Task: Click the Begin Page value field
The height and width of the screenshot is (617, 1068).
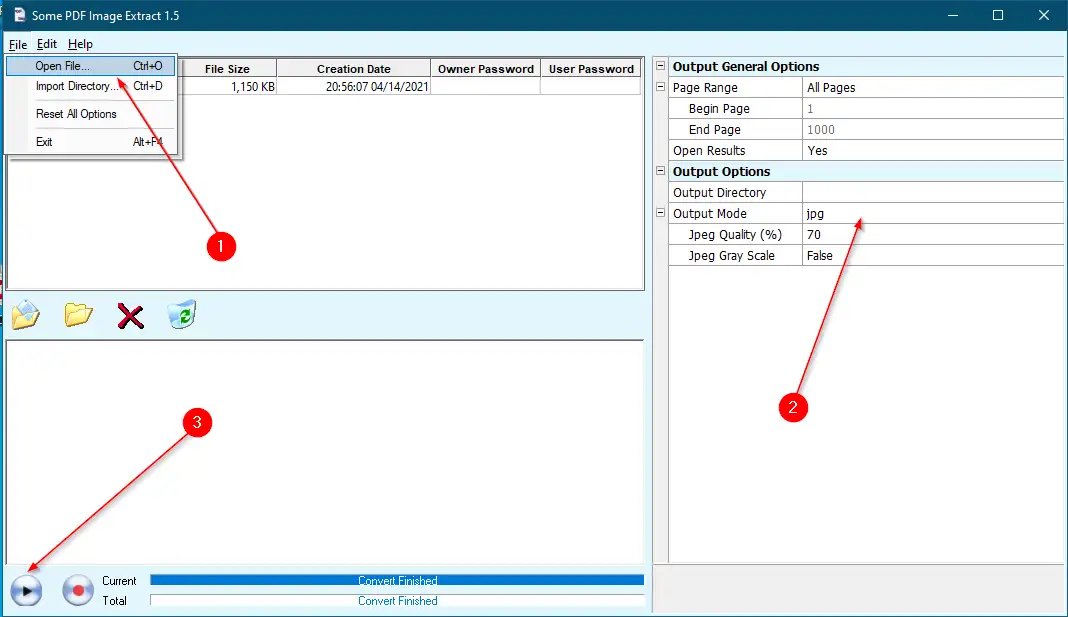Action: (x=933, y=108)
